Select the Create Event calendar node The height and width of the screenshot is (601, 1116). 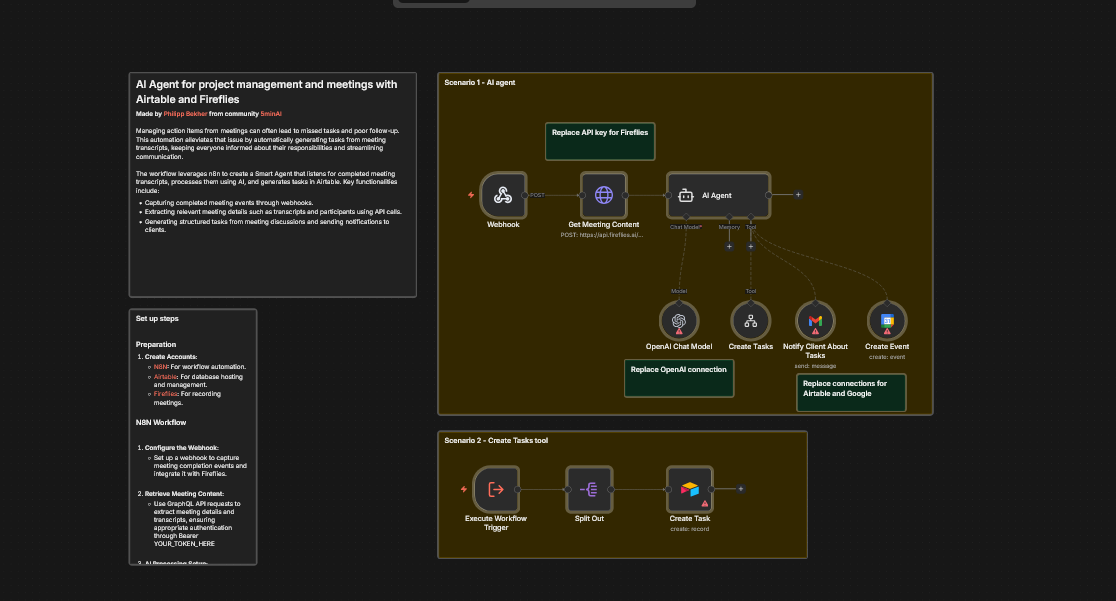(887, 321)
